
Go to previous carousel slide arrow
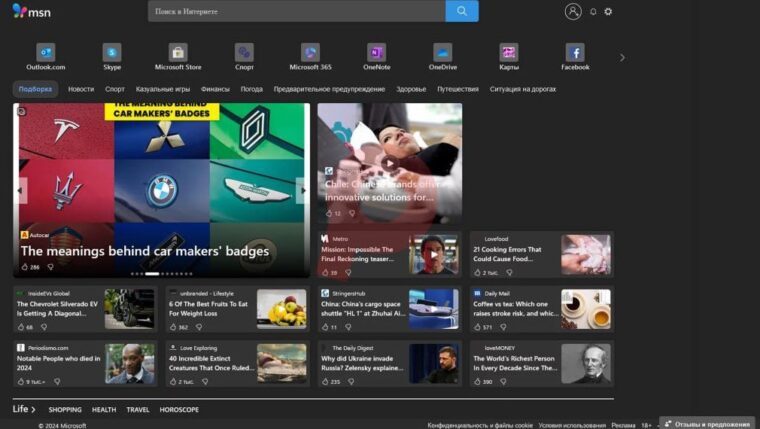coord(20,191)
